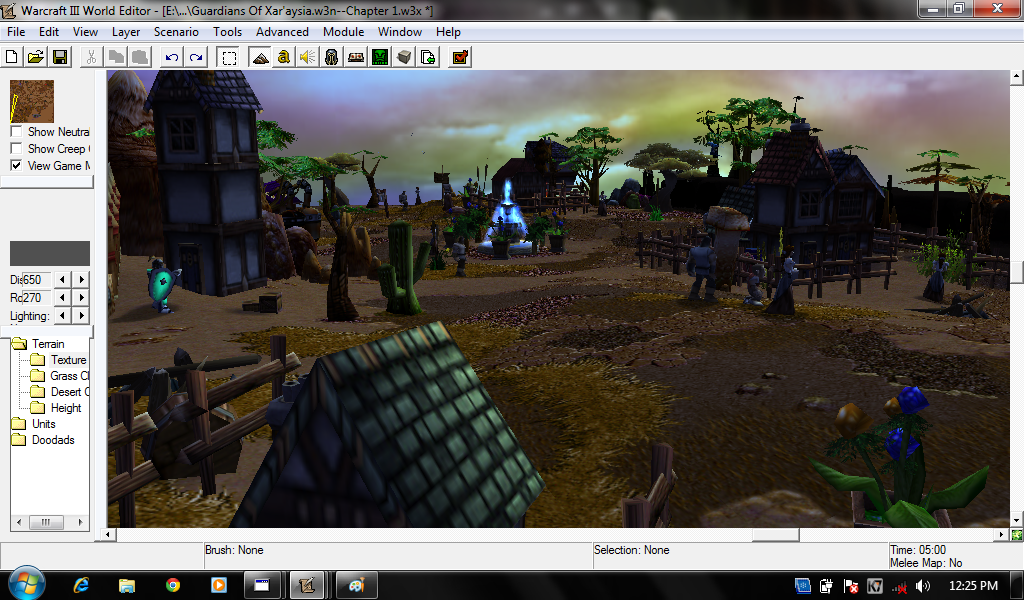The height and width of the screenshot is (600, 1024).
Task: Increase the Ro value with right arrow
Action: (82, 298)
